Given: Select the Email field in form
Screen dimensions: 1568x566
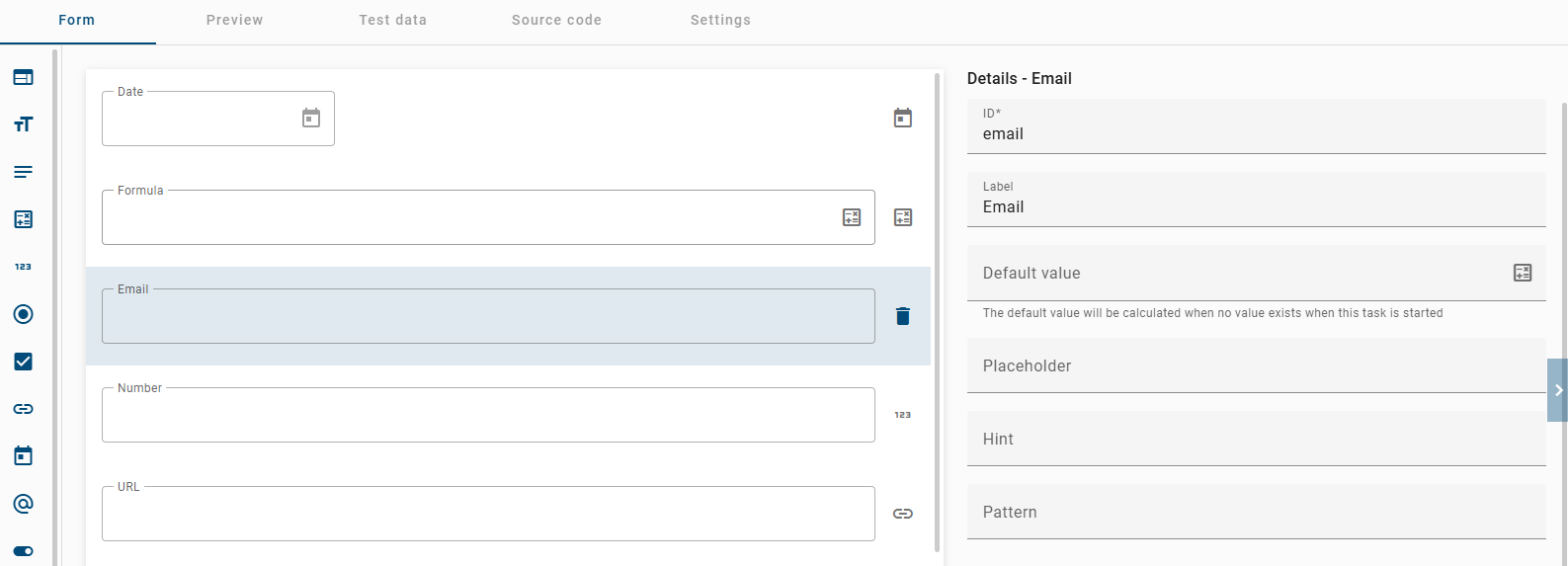Looking at the screenshot, I should click(x=488, y=316).
